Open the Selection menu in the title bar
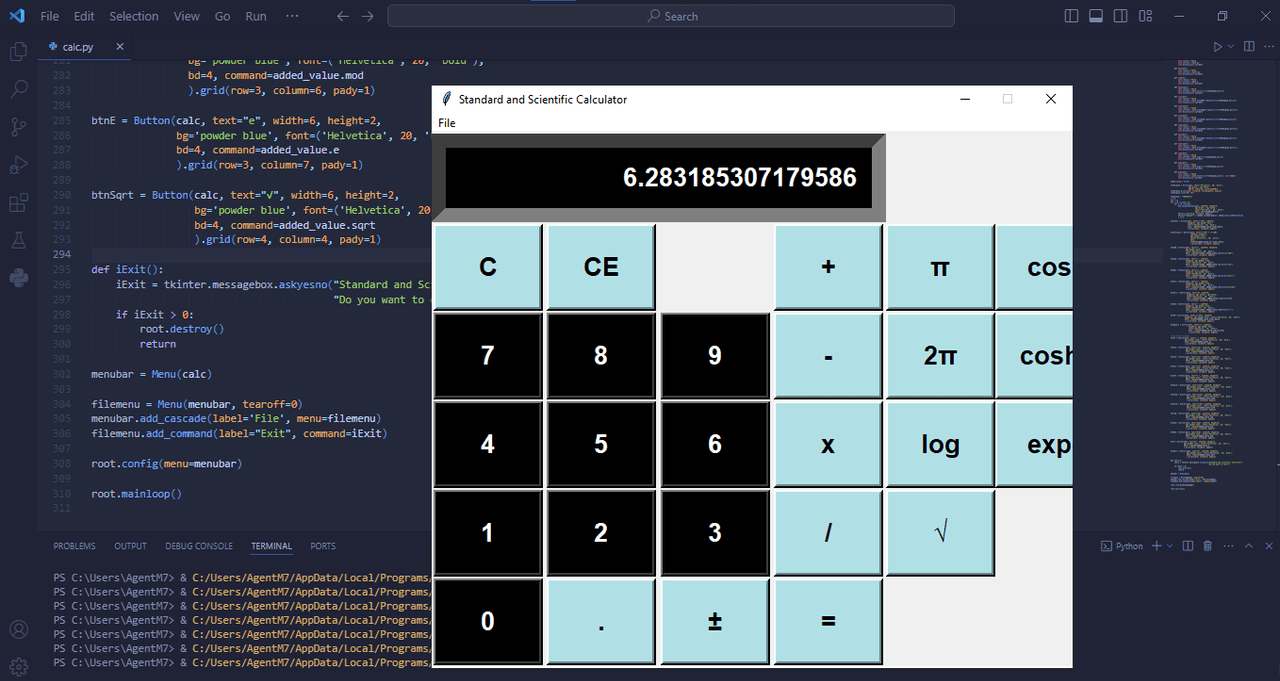Screen dimensions: 1280x681 (134, 16)
